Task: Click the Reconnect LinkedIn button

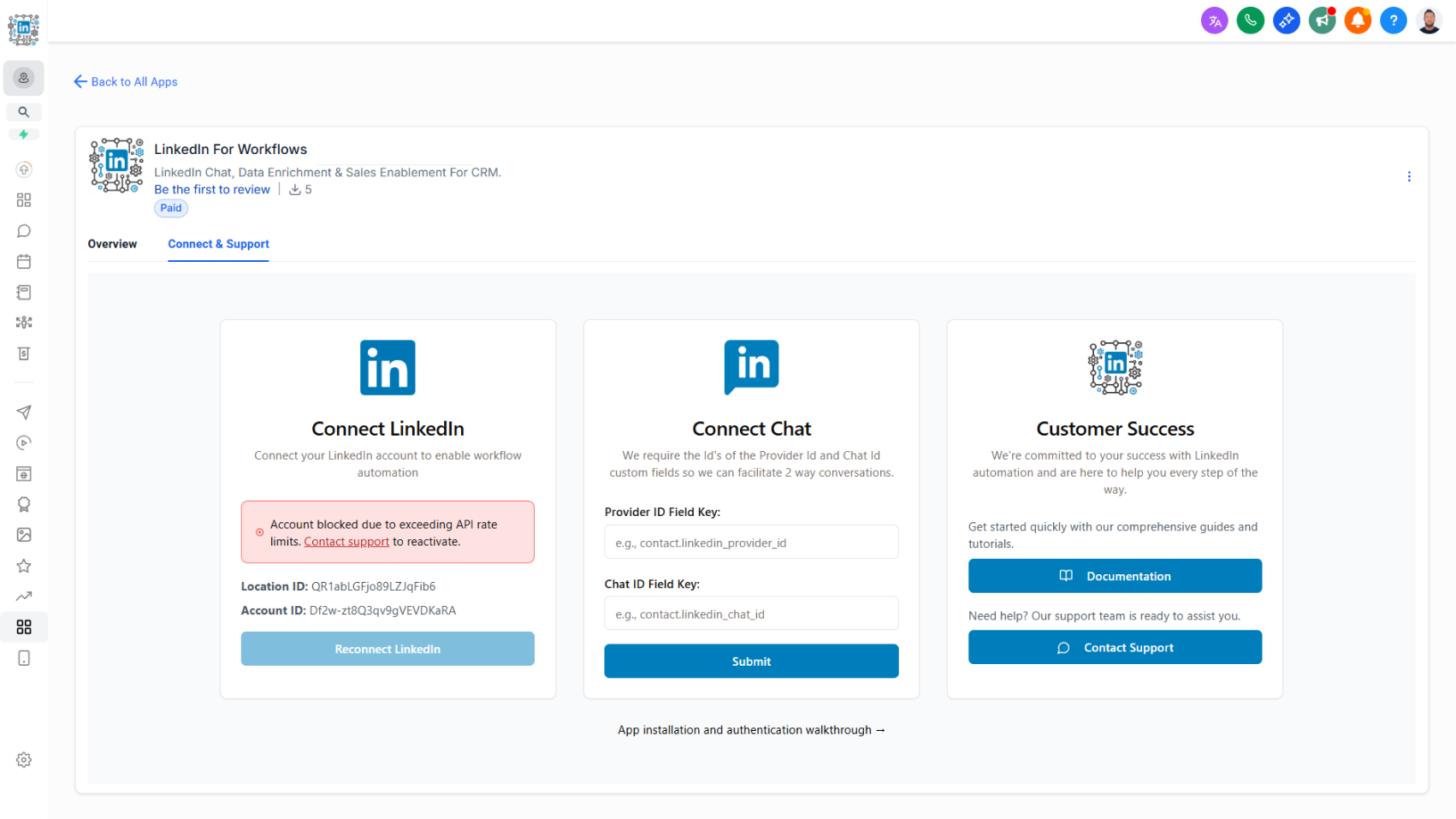Action: pyautogui.click(x=388, y=649)
